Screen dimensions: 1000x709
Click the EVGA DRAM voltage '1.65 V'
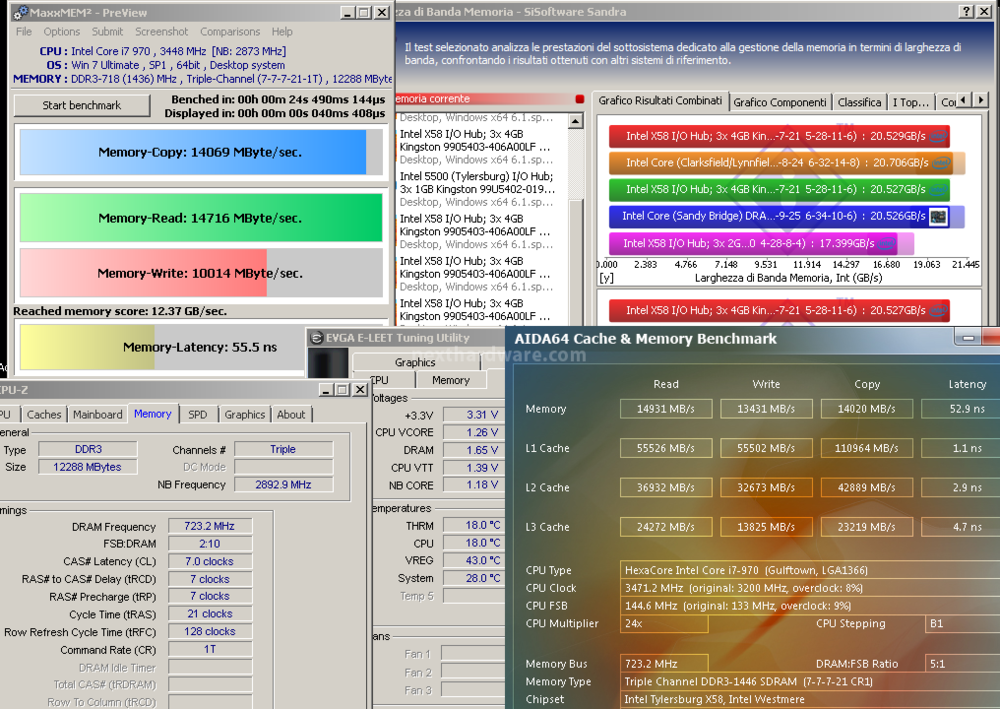click(474, 450)
